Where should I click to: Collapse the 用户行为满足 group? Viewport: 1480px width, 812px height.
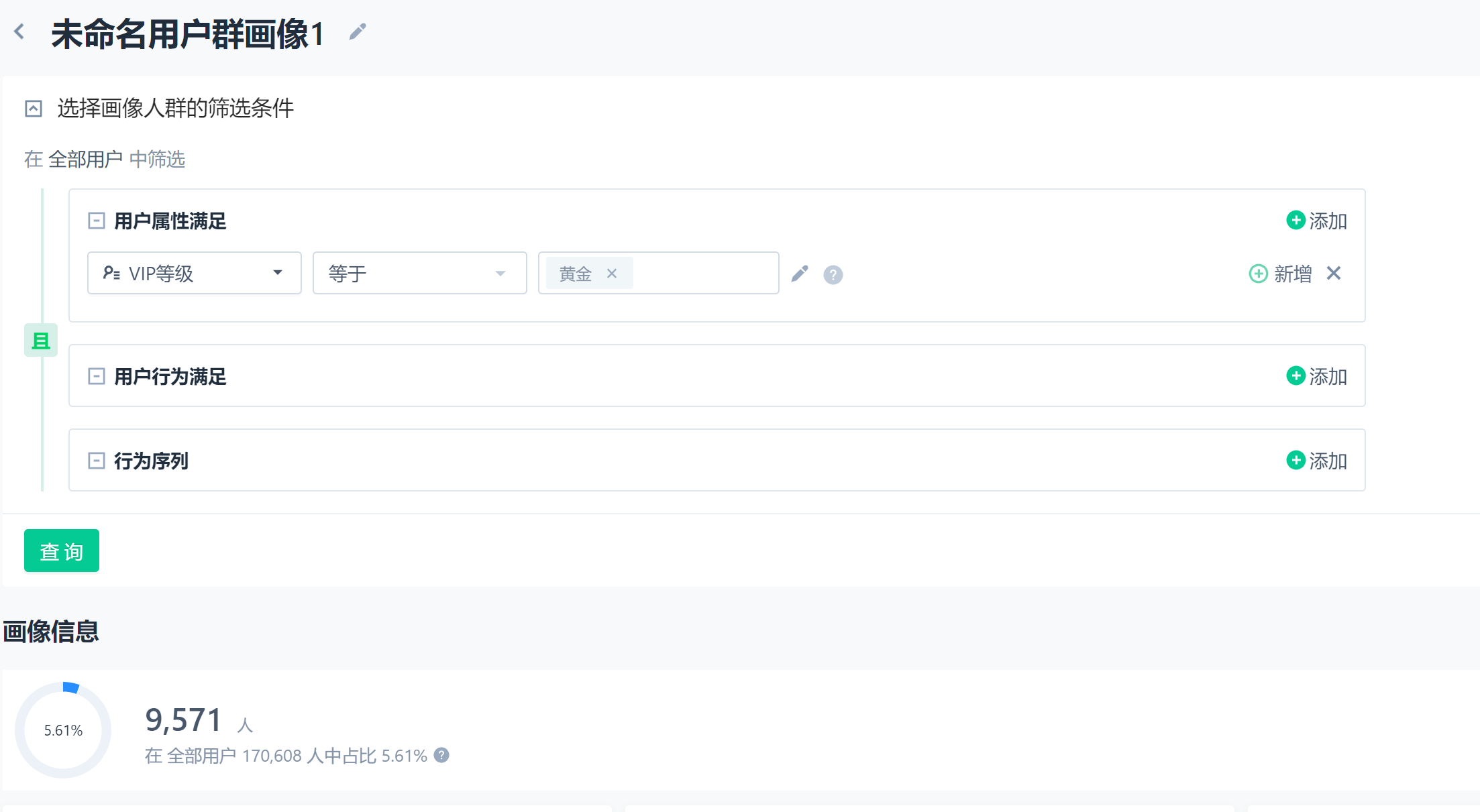click(x=97, y=376)
